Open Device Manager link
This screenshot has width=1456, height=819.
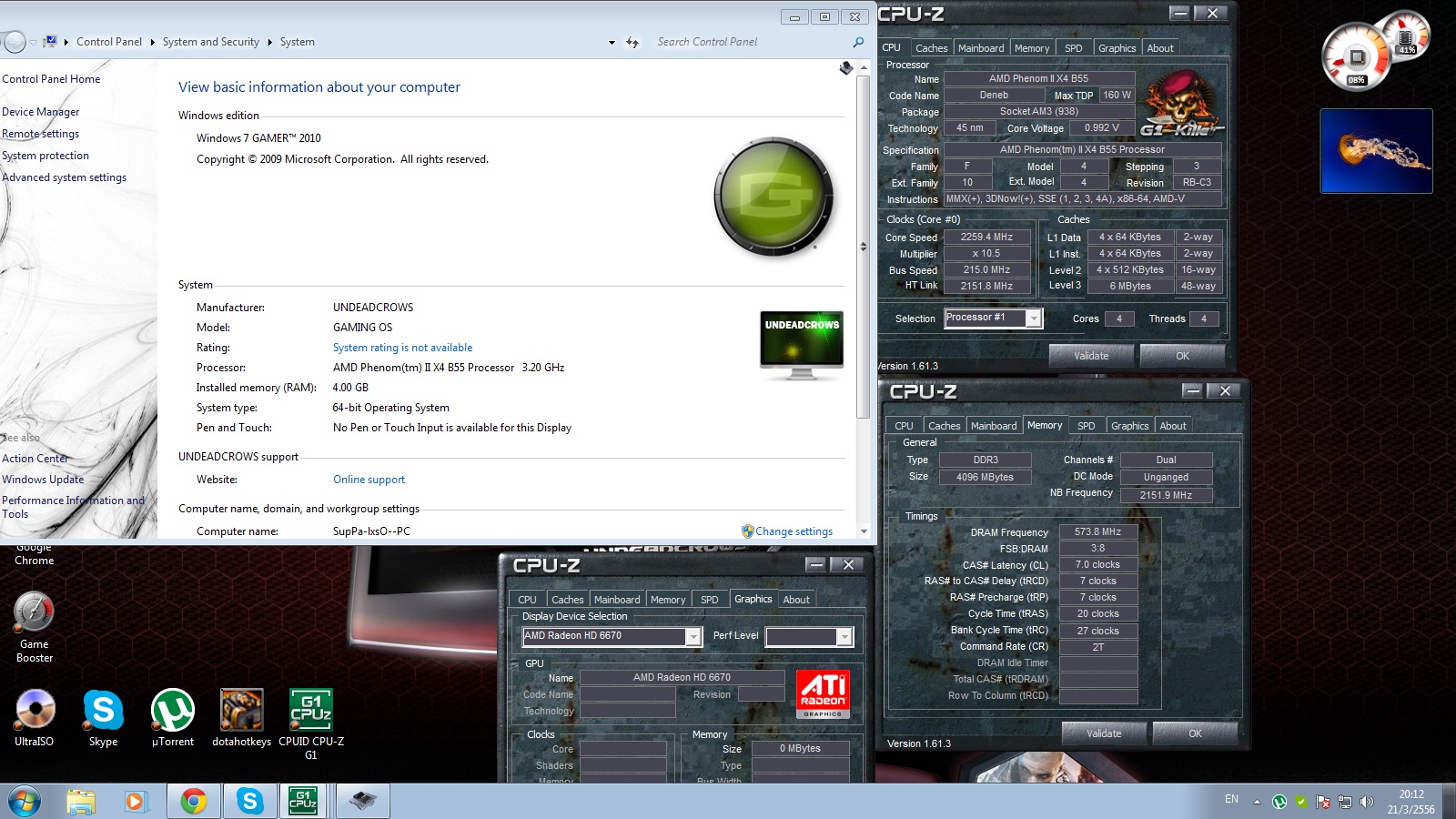[41, 112]
